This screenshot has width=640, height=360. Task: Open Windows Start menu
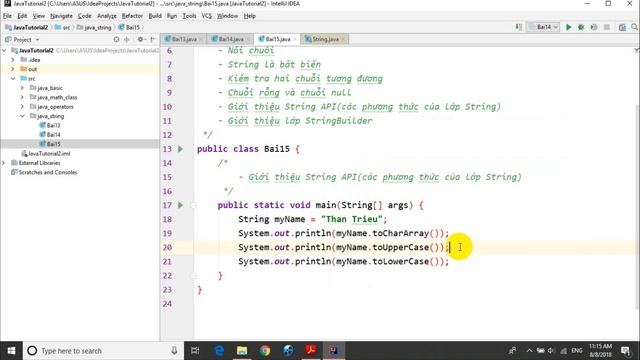tap(11, 351)
